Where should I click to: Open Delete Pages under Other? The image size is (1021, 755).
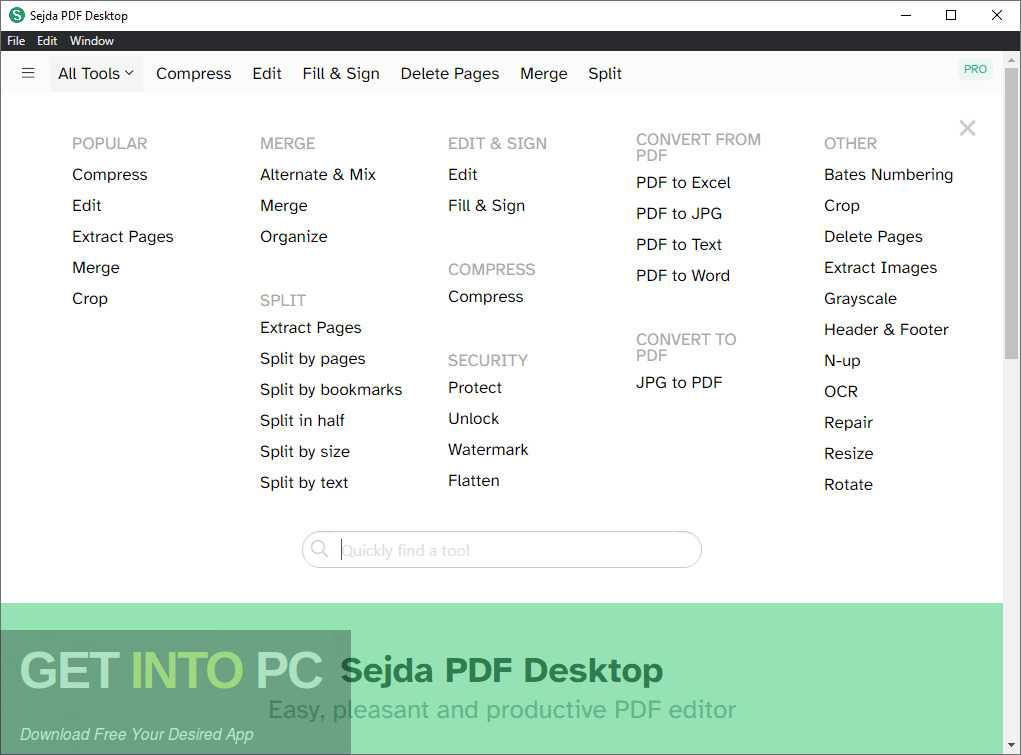(x=873, y=236)
